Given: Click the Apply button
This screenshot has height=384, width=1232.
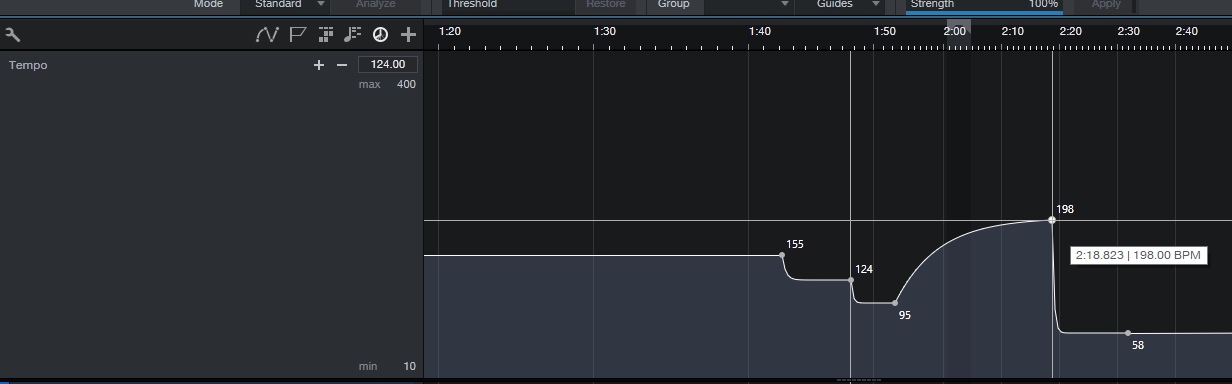Looking at the screenshot, I should coord(1106,4).
